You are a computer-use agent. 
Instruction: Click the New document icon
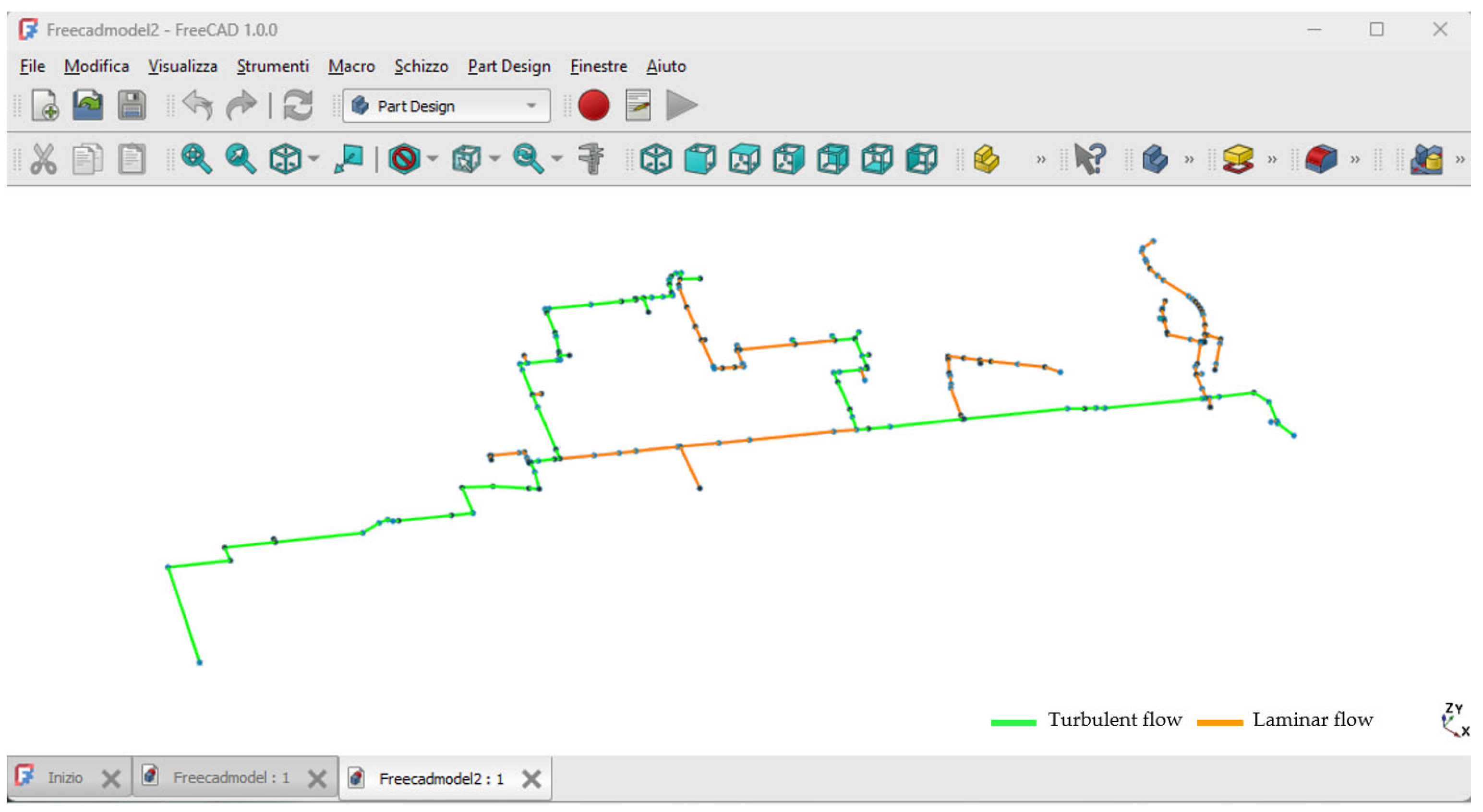(45, 105)
